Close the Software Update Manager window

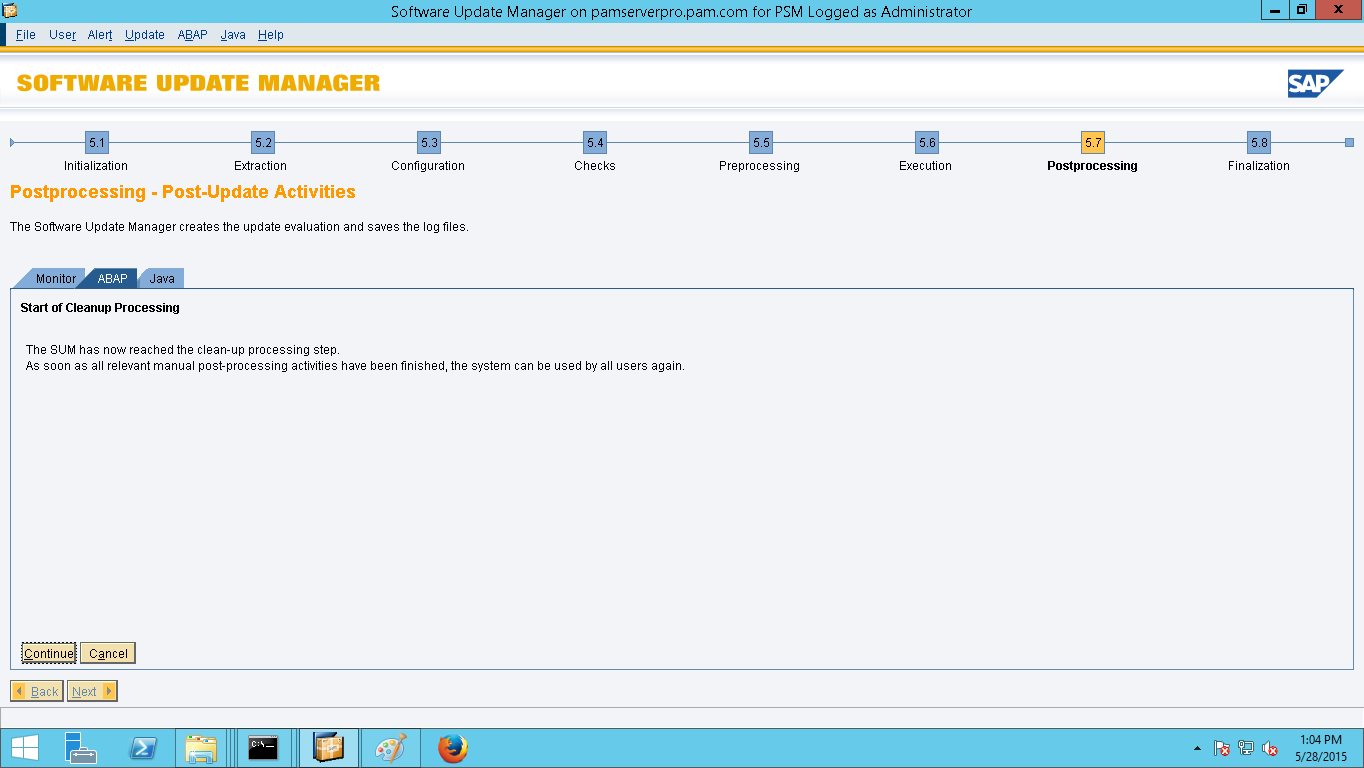click(x=1339, y=10)
